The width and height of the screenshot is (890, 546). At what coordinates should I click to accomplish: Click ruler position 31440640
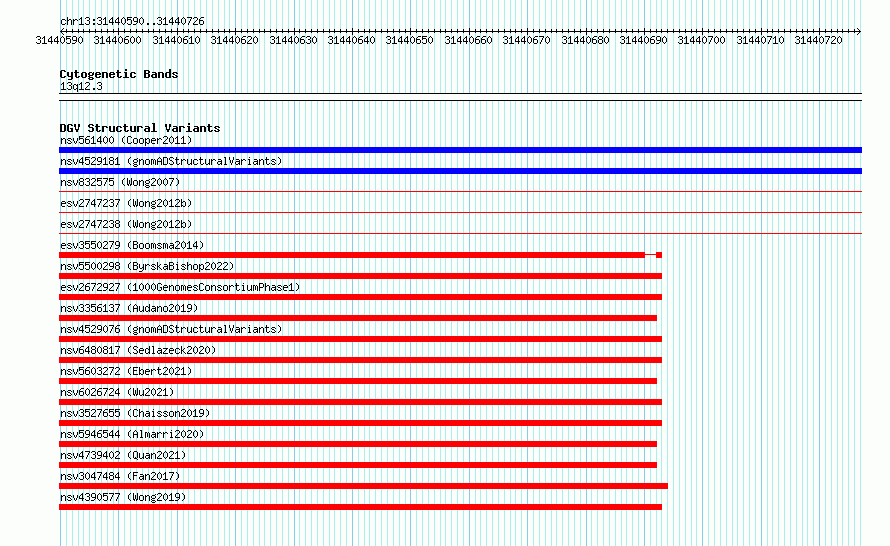351,40
